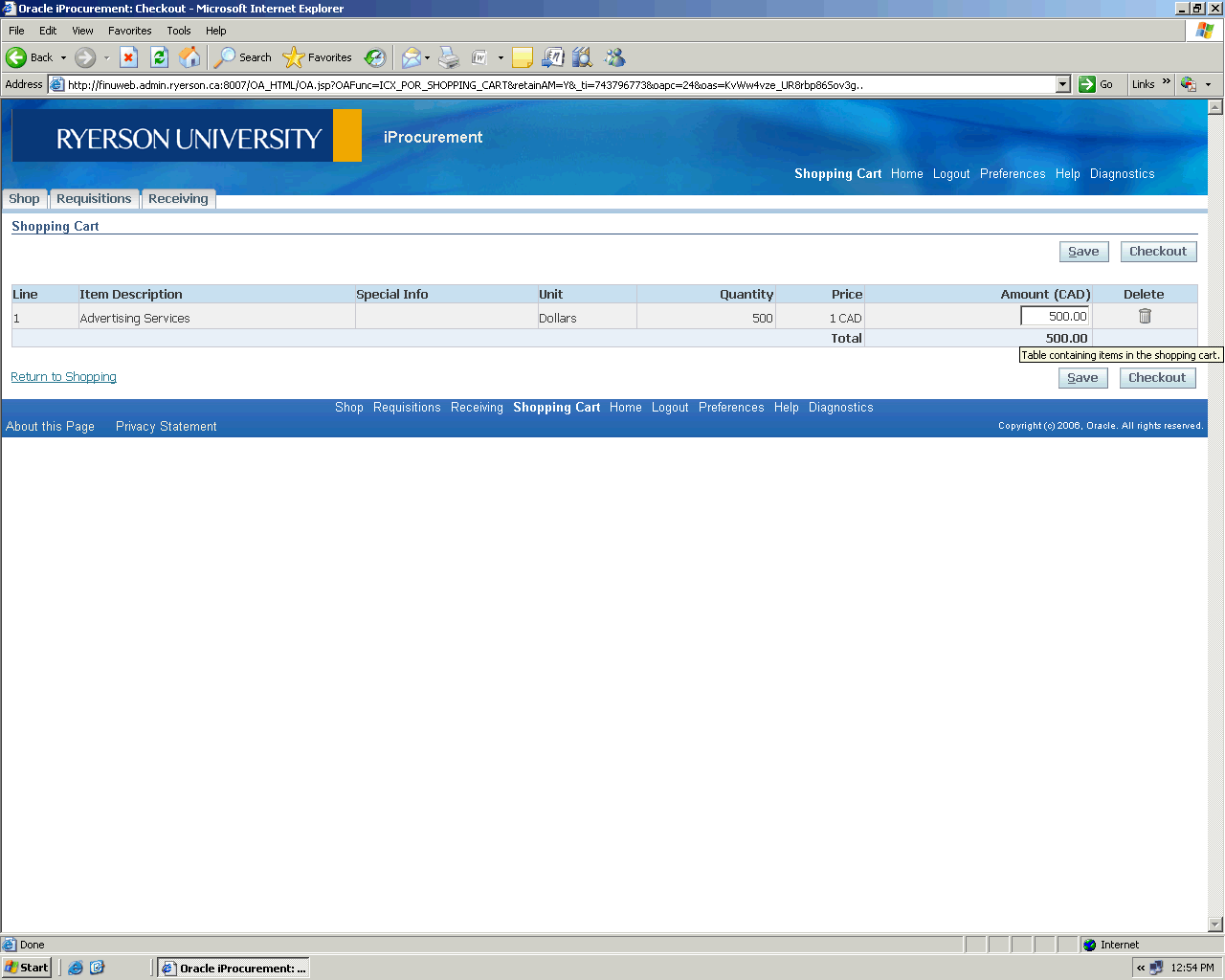This screenshot has width=1225, height=980.
Task: Go to the browser Home page icon
Action: (x=190, y=57)
